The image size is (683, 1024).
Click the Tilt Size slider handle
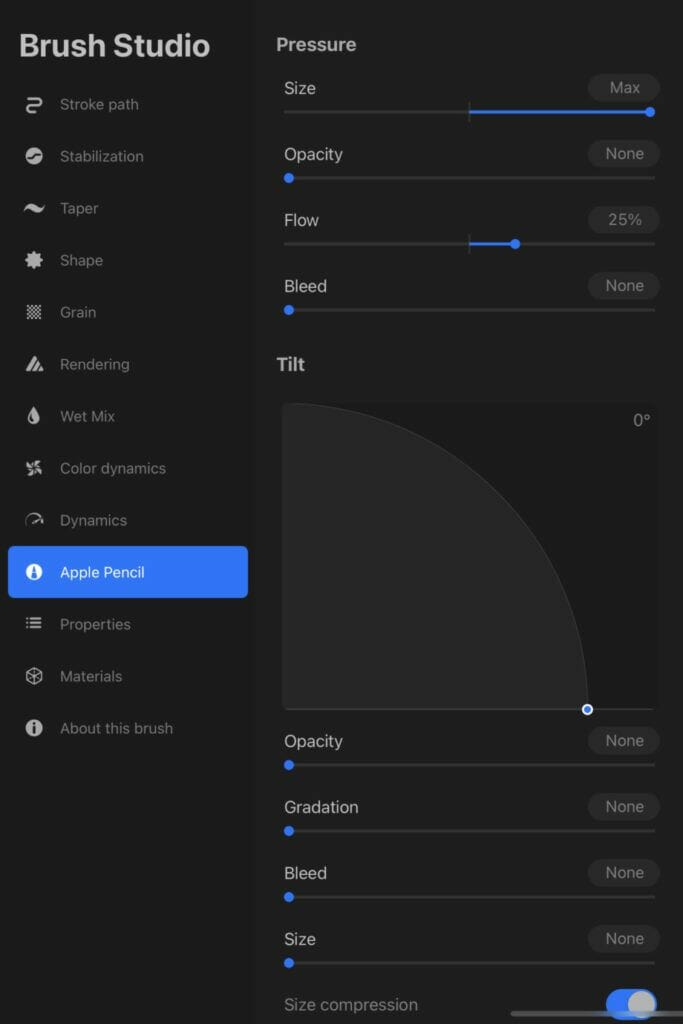tap(289, 963)
